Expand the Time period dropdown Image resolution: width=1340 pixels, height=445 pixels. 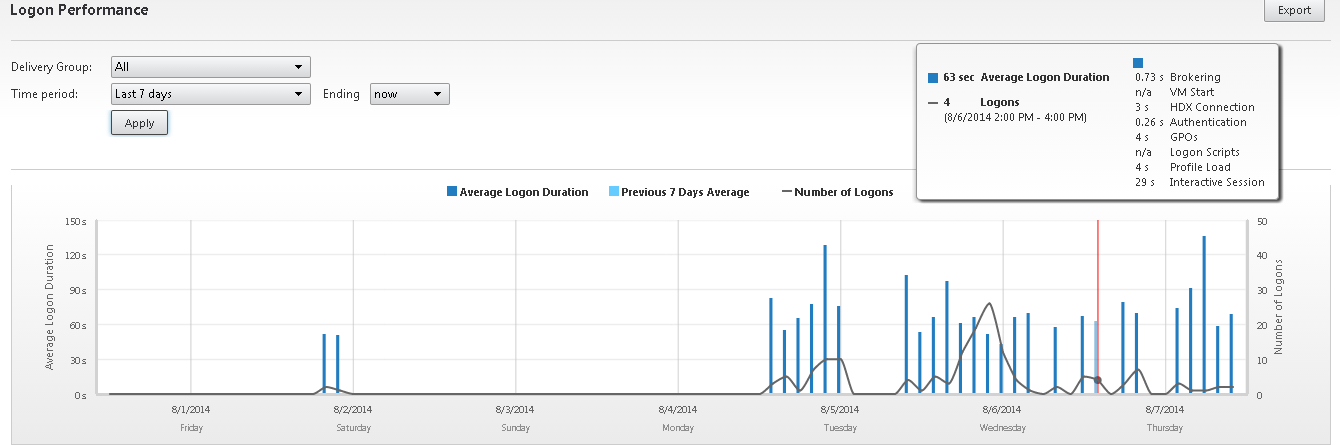pyautogui.click(x=211, y=94)
